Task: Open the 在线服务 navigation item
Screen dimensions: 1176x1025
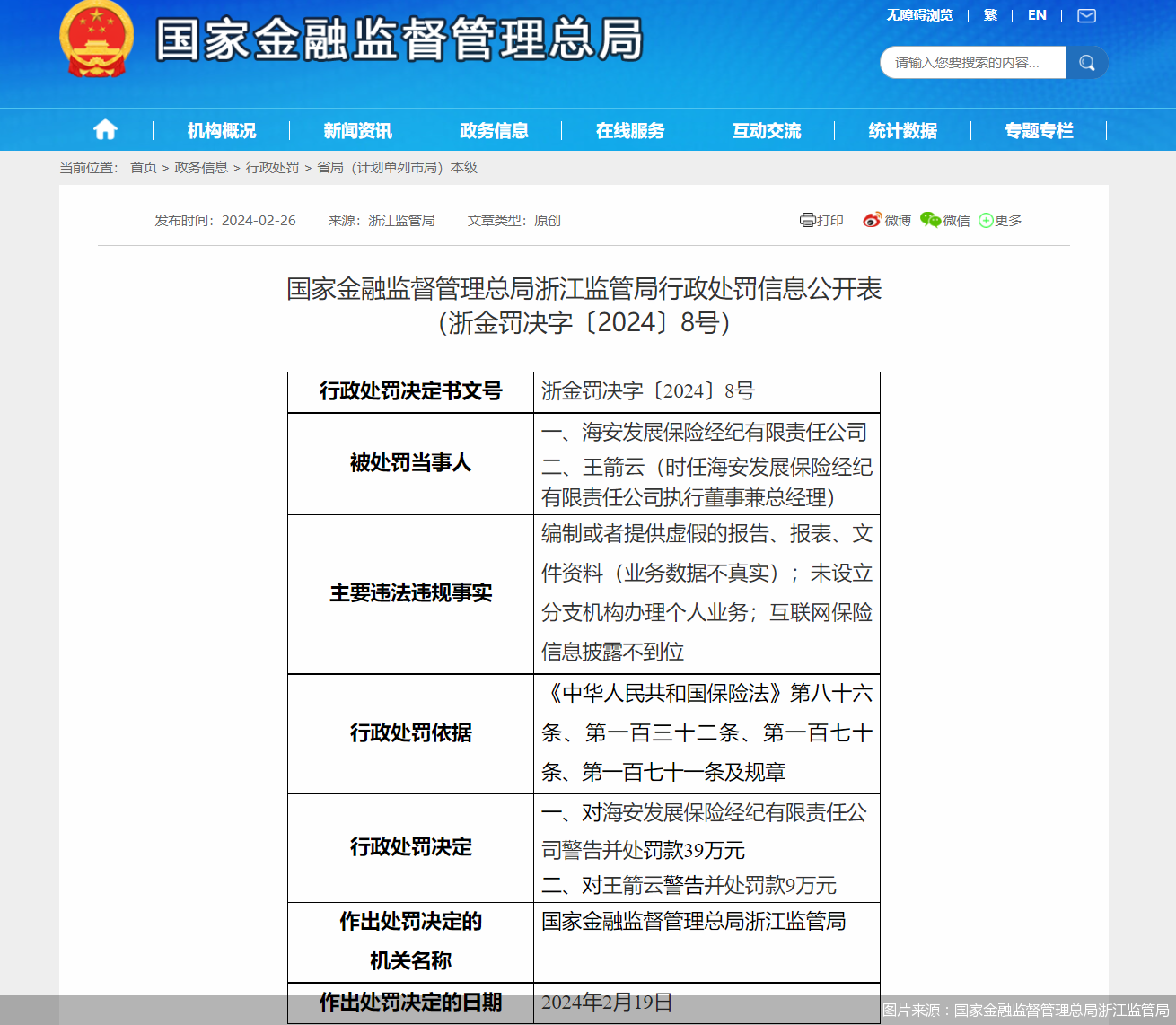Action: [x=630, y=131]
